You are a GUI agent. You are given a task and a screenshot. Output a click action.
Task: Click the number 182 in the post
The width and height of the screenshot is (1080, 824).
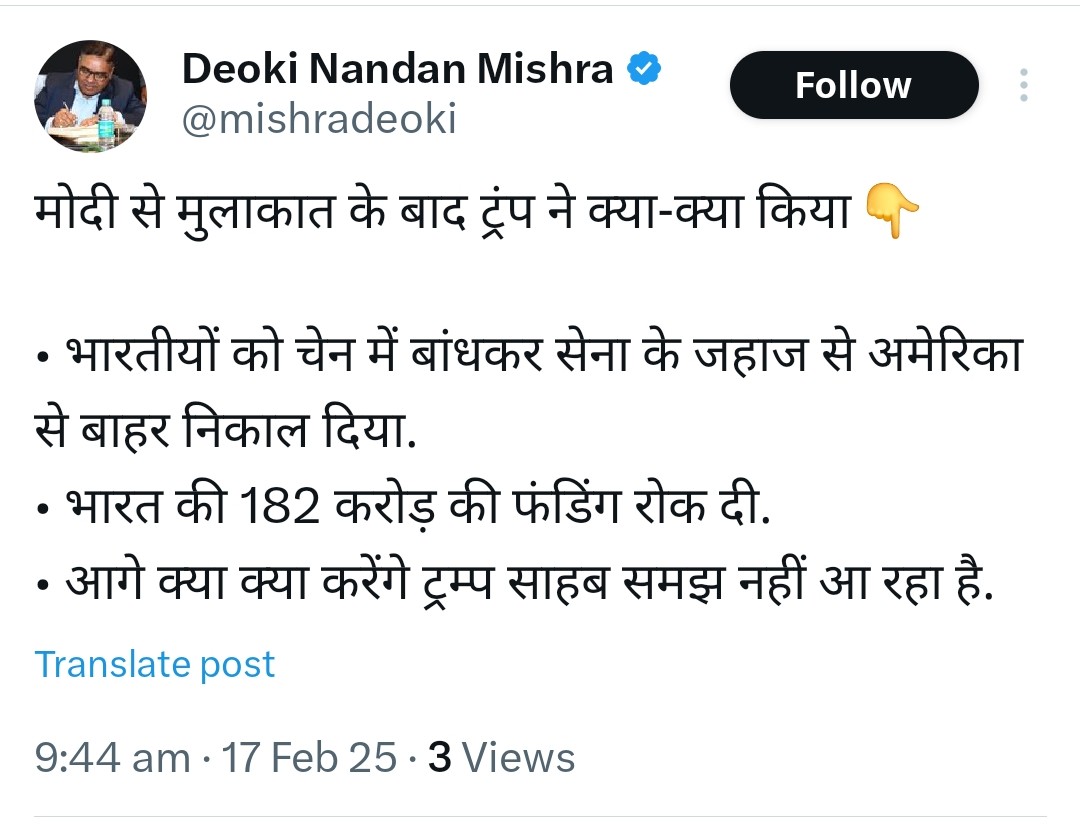(x=281, y=508)
